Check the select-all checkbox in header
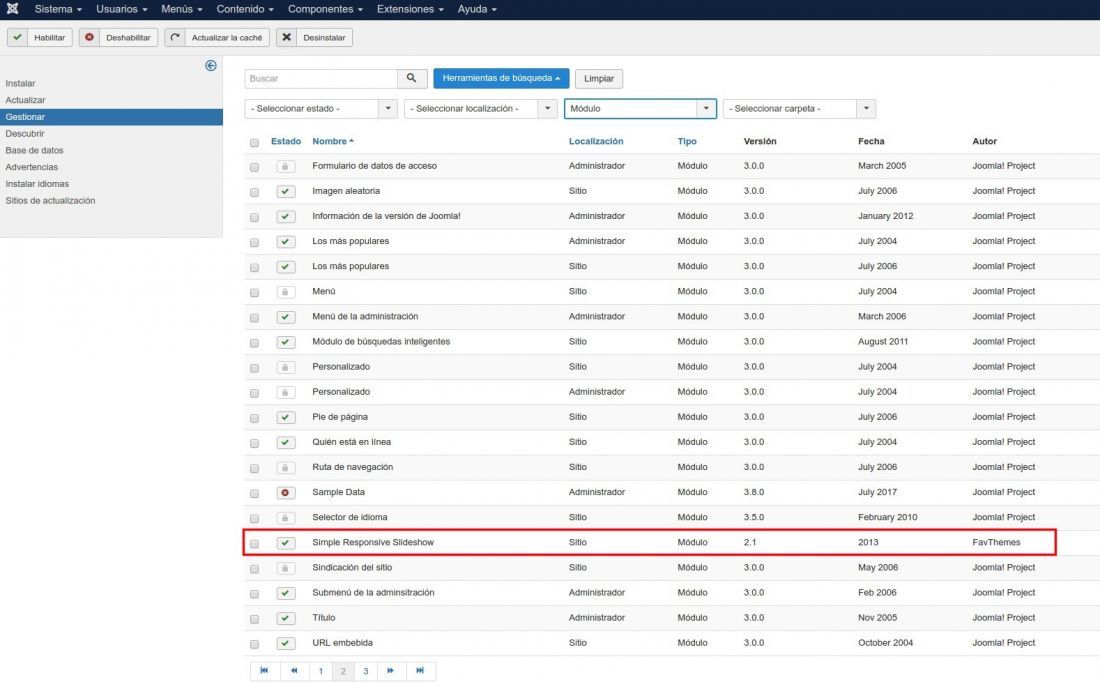Image resolution: width=1100 pixels, height=682 pixels. (254, 142)
